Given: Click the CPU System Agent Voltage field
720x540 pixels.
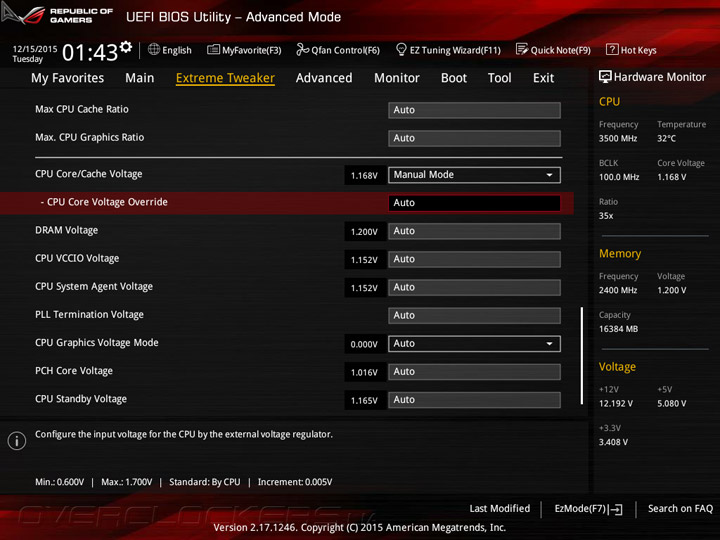Looking at the screenshot, I should coord(474,287).
